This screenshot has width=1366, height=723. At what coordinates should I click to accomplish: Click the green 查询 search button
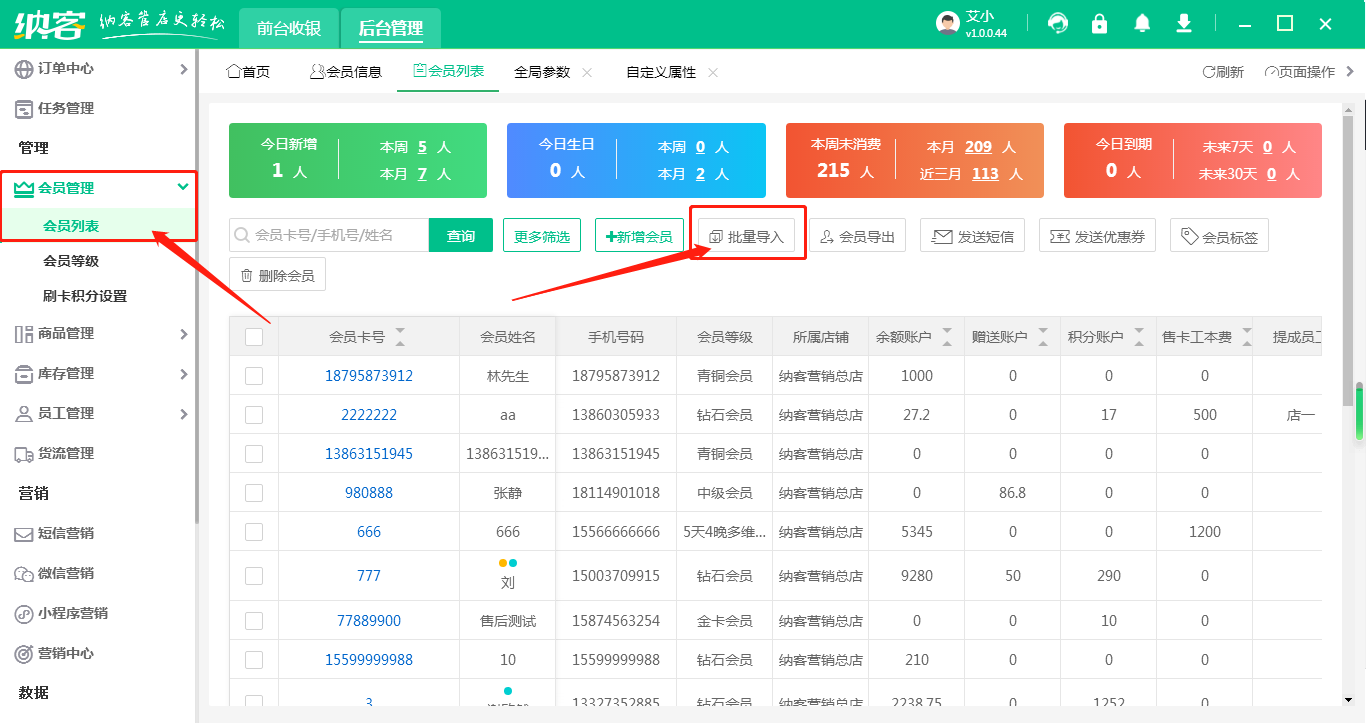(461, 236)
